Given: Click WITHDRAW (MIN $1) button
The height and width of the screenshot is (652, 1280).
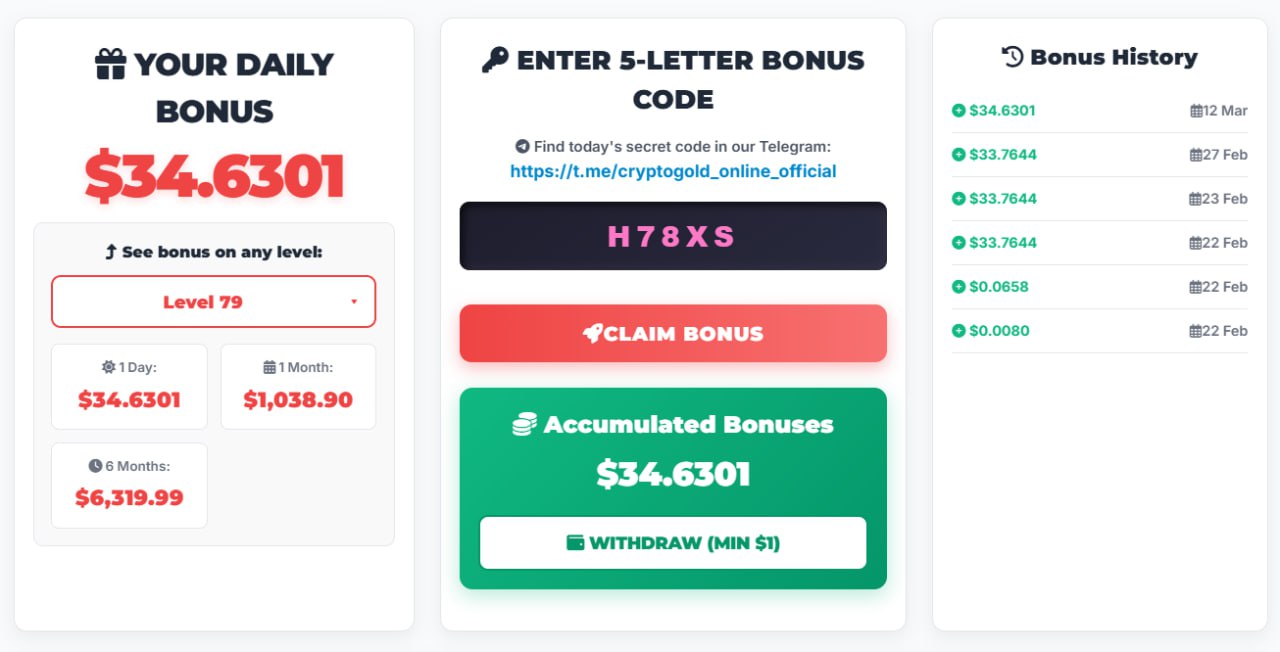Looking at the screenshot, I should [x=673, y=543].
